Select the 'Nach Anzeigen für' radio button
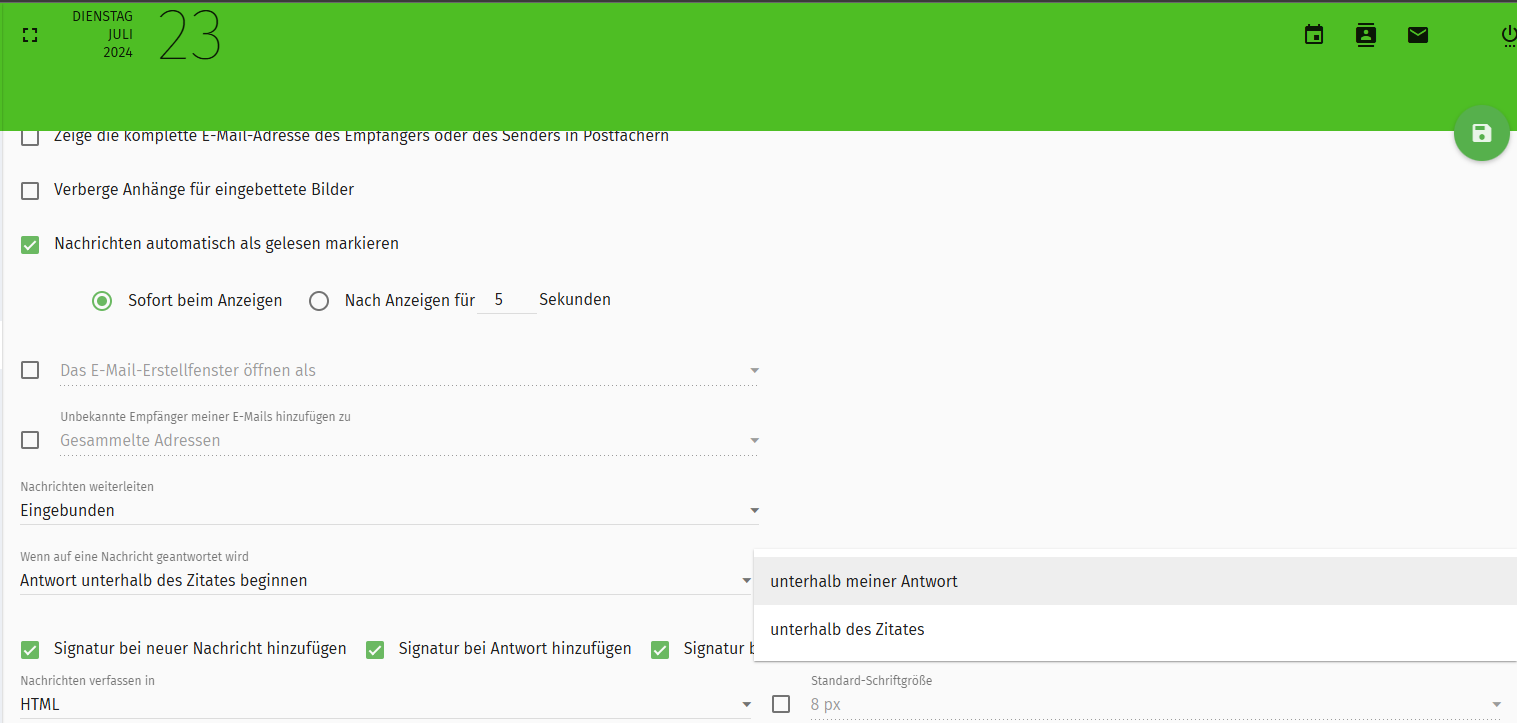This screenshot has width=1517, height=723. click(319, 300)
